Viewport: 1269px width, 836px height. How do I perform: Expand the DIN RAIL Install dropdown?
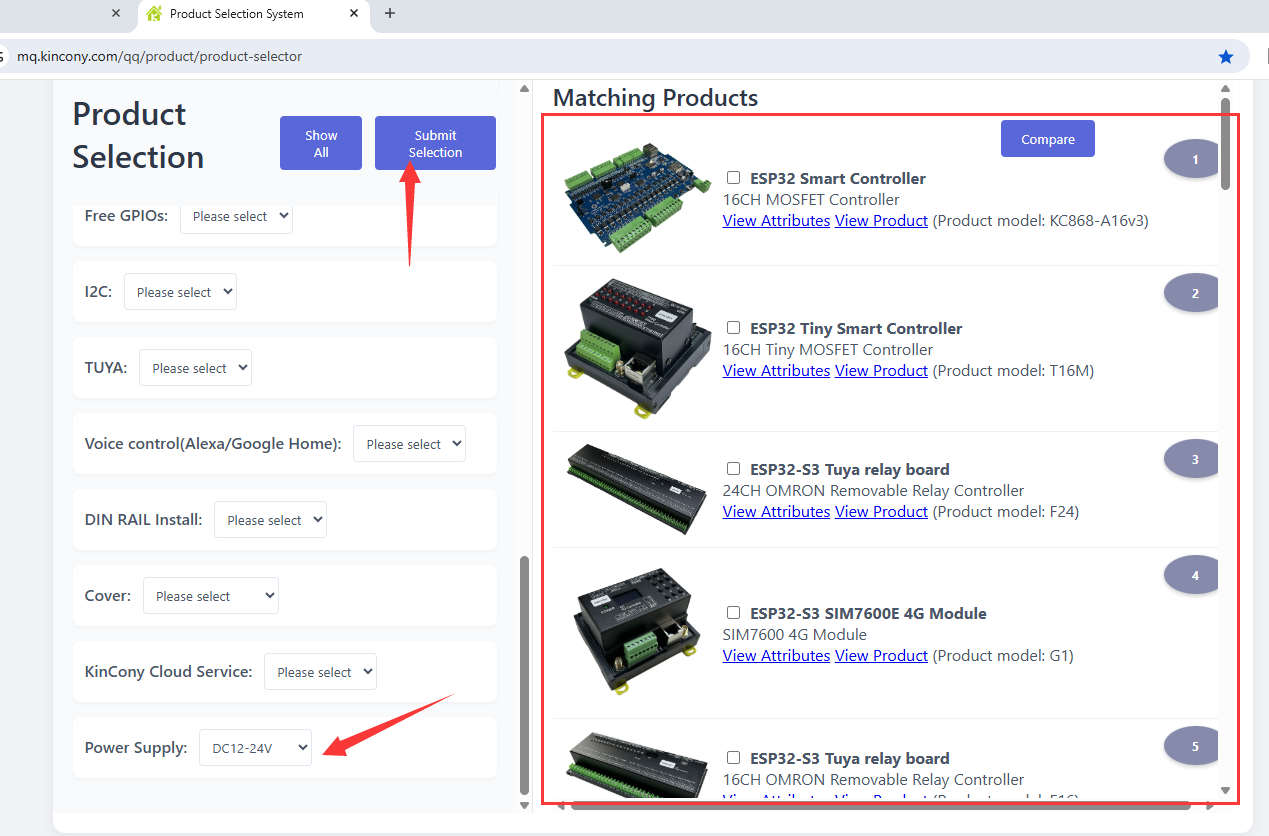(x=270, y=520)
